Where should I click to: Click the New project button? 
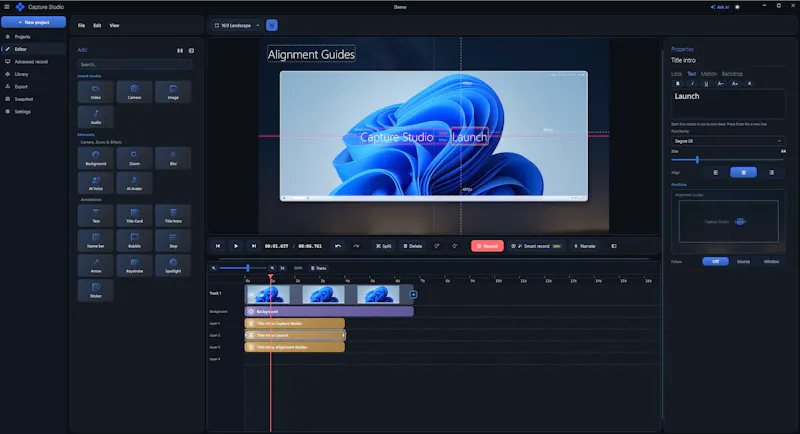click(x=34, y=22)
